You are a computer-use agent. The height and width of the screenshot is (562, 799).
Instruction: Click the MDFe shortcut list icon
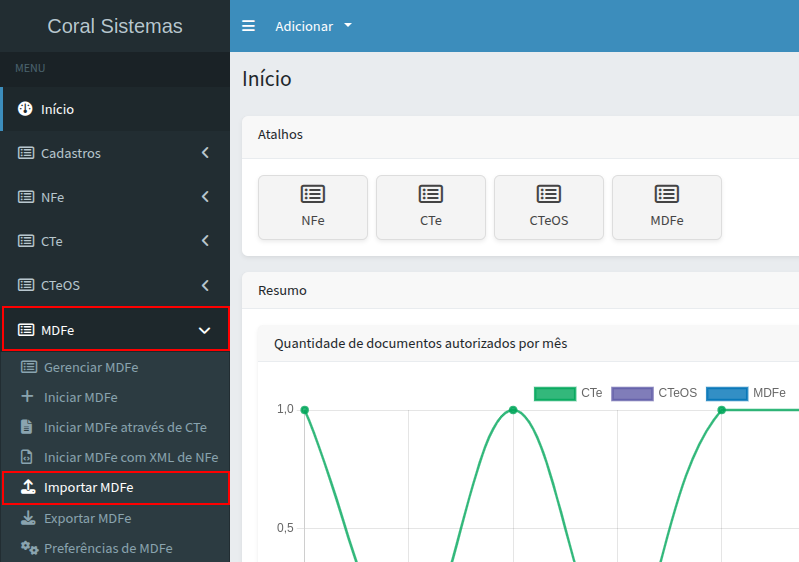(x=667, y=194)
